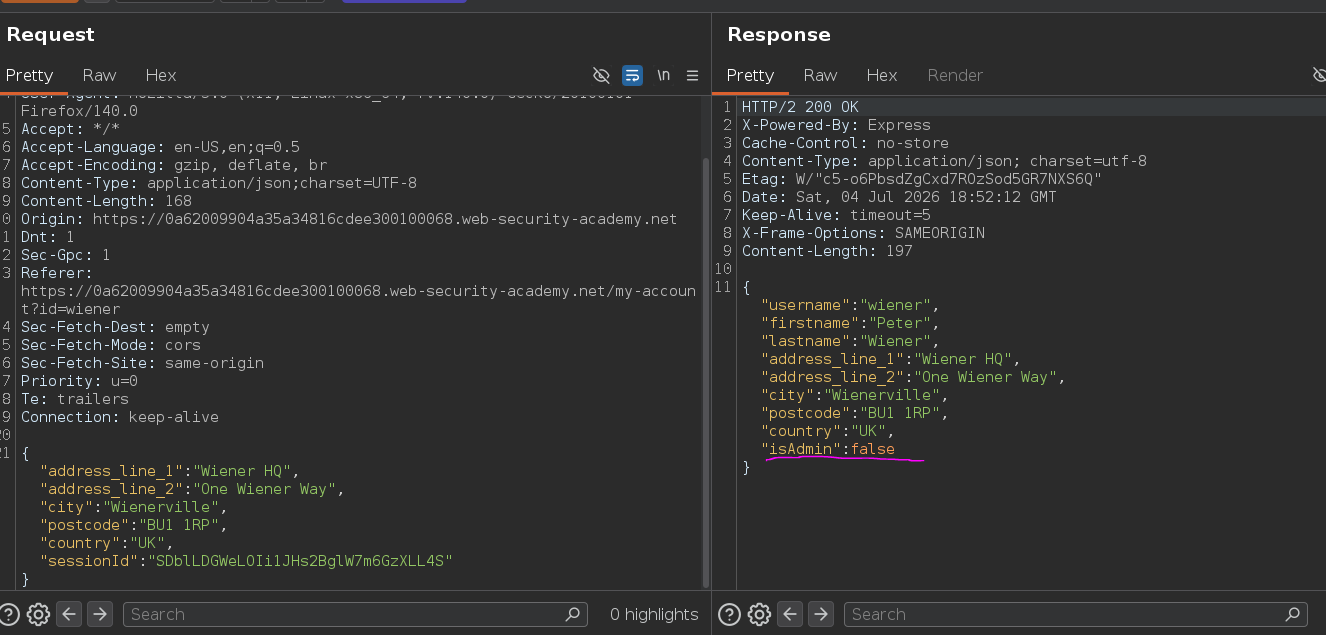Click the X-Powered-By: Express header

(836, 125)
